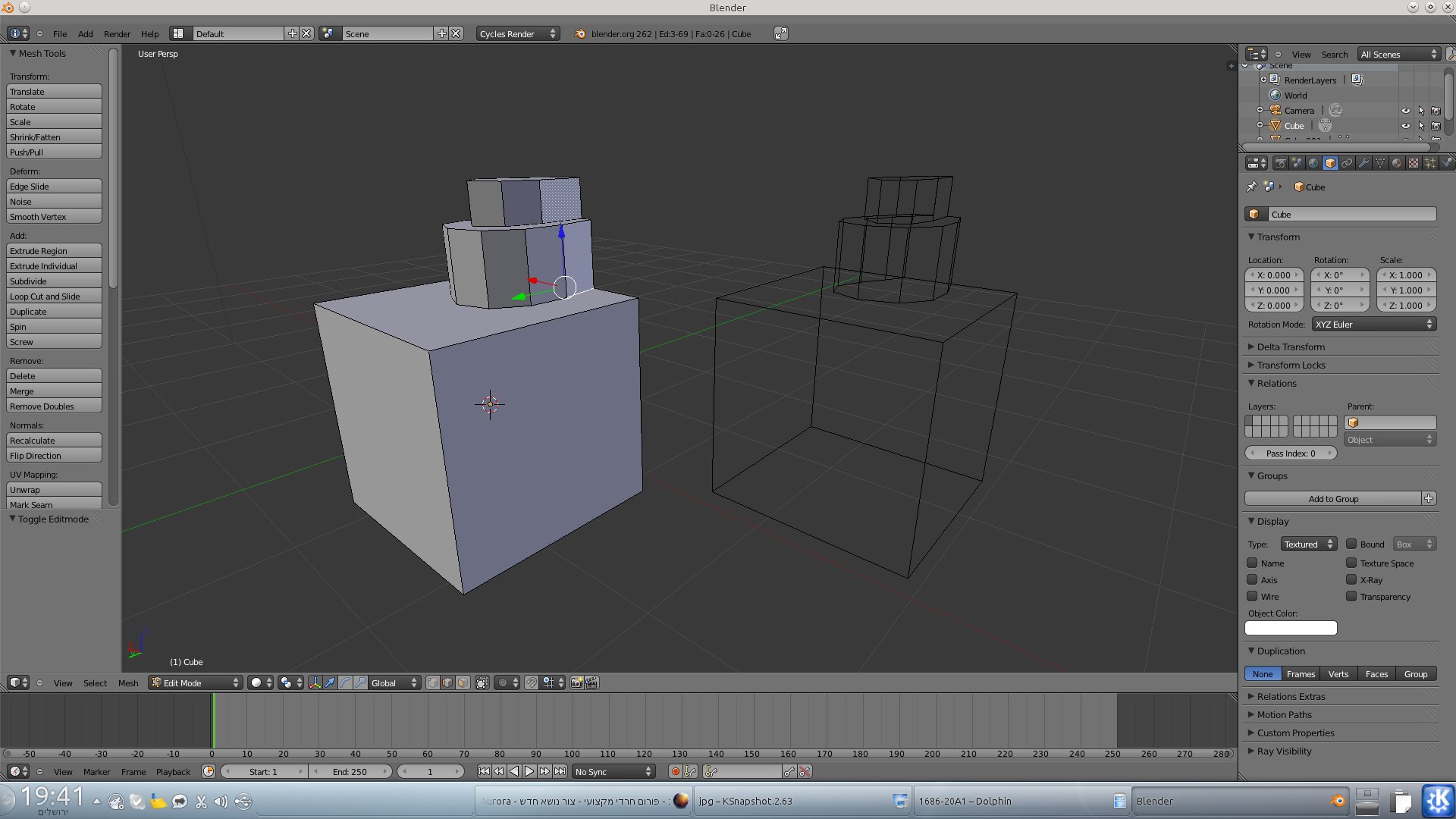Open the Object constraints chain tab

click(1347, 163)
